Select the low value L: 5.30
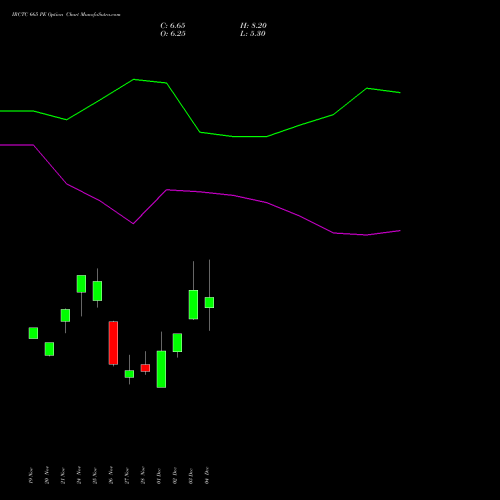Screen dimensions: 500x500 tap(253, 34)
